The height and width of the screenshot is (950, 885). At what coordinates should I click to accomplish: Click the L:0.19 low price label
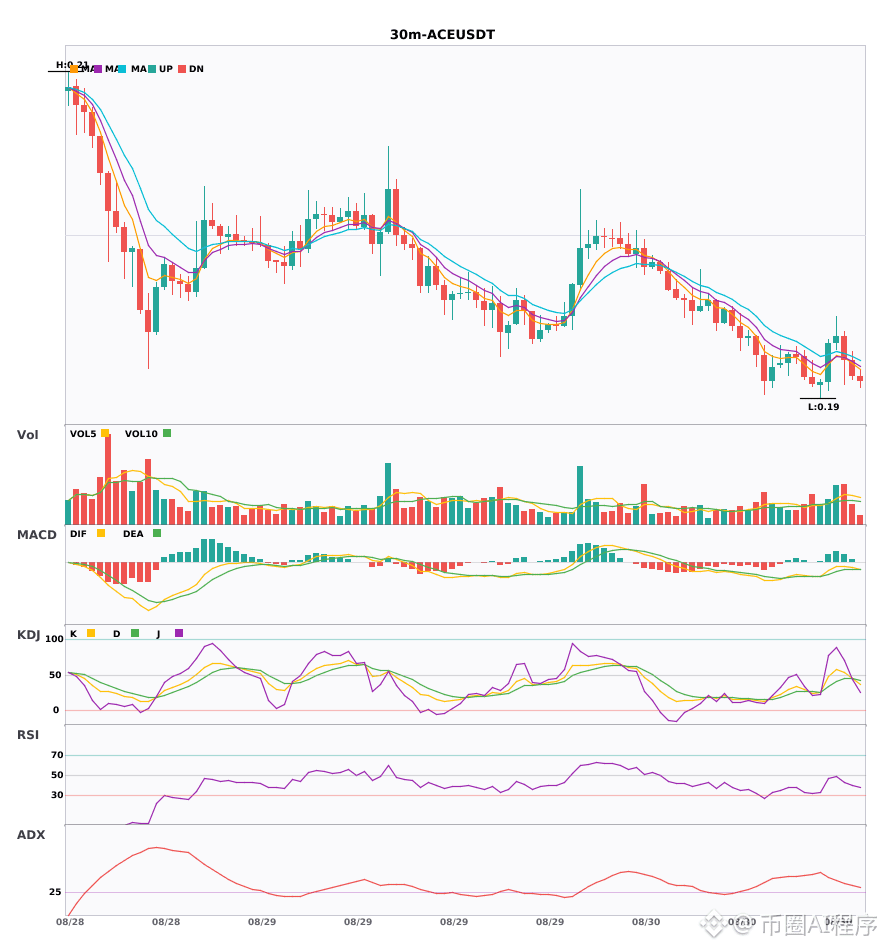point(823,407)
